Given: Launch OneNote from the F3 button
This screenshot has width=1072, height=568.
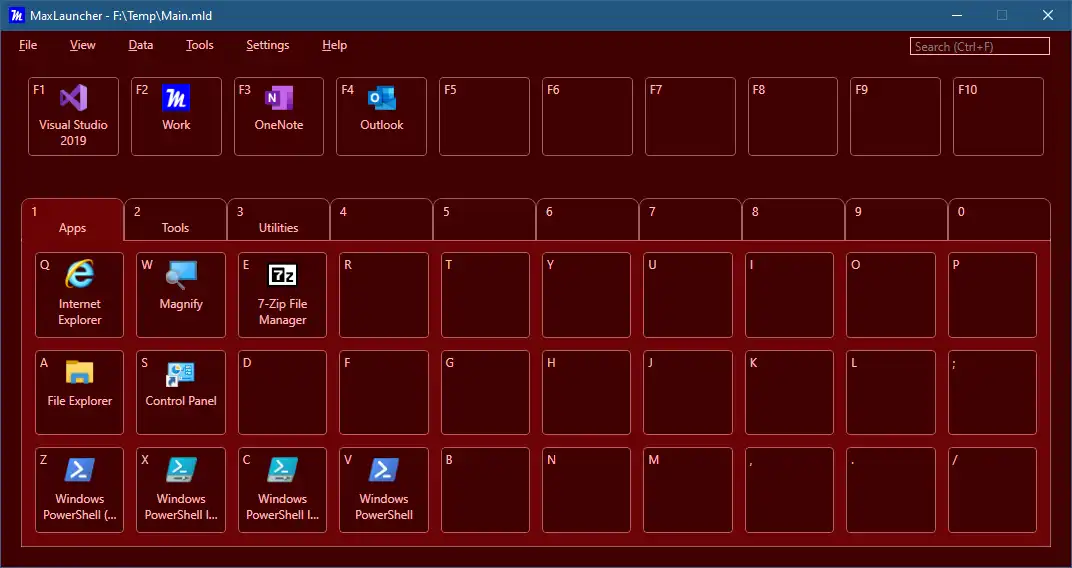Looking at the screenshot, I should click(279, 116).
